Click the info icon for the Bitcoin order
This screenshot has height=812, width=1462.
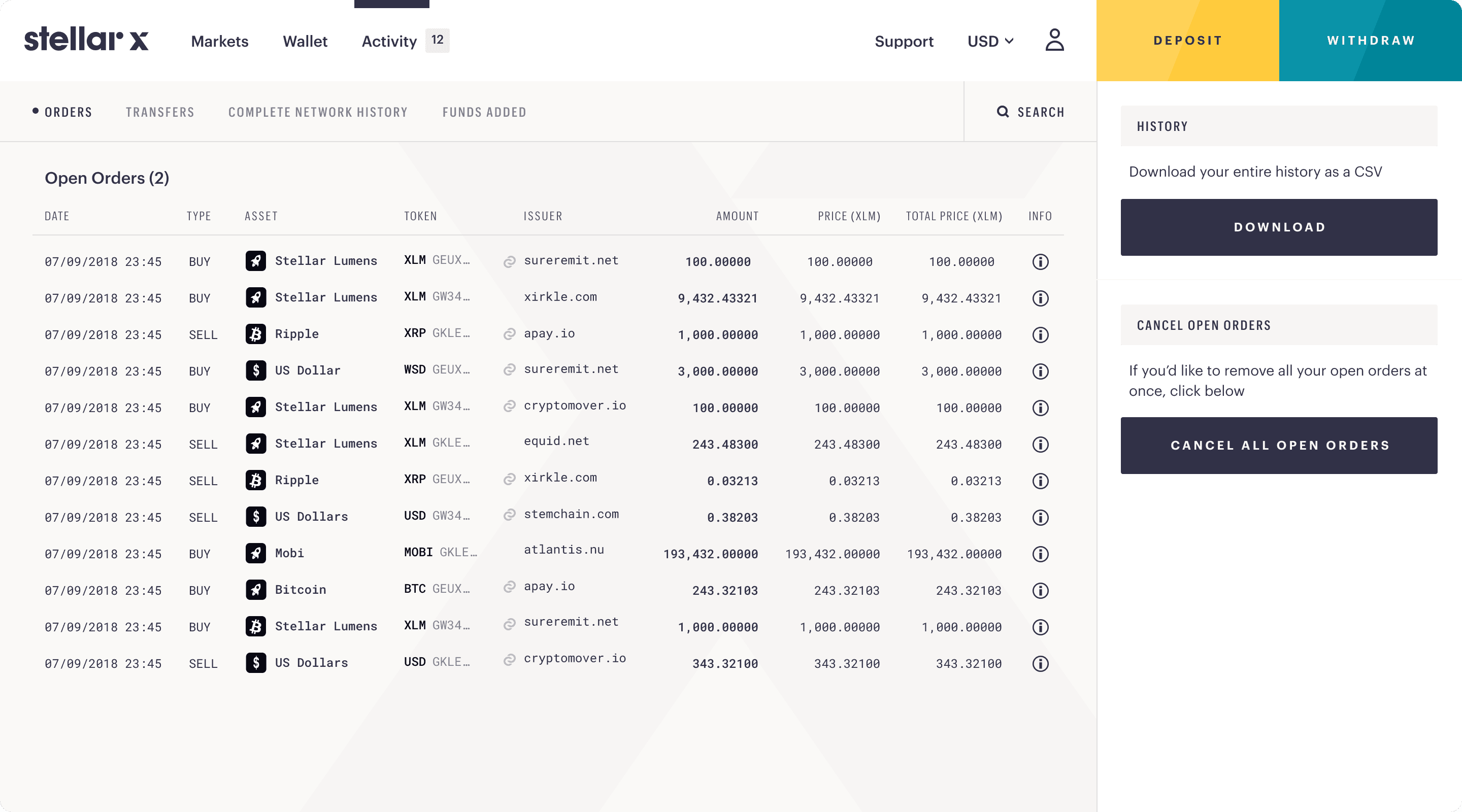coord(1040,591)
